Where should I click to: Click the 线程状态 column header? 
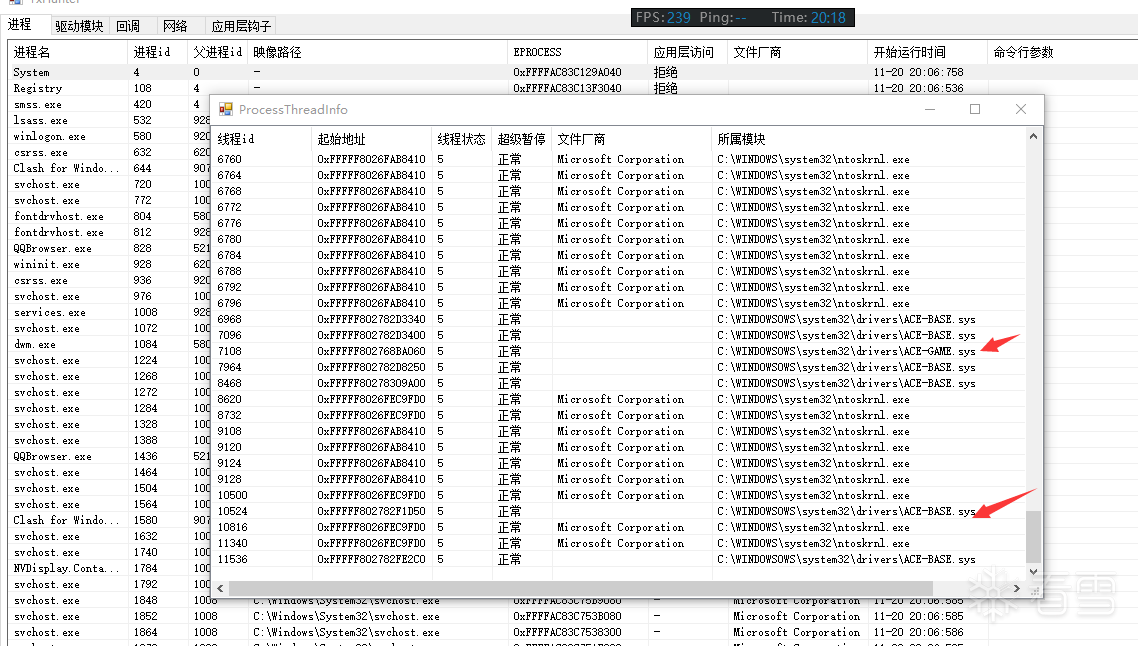coord(462,139)
